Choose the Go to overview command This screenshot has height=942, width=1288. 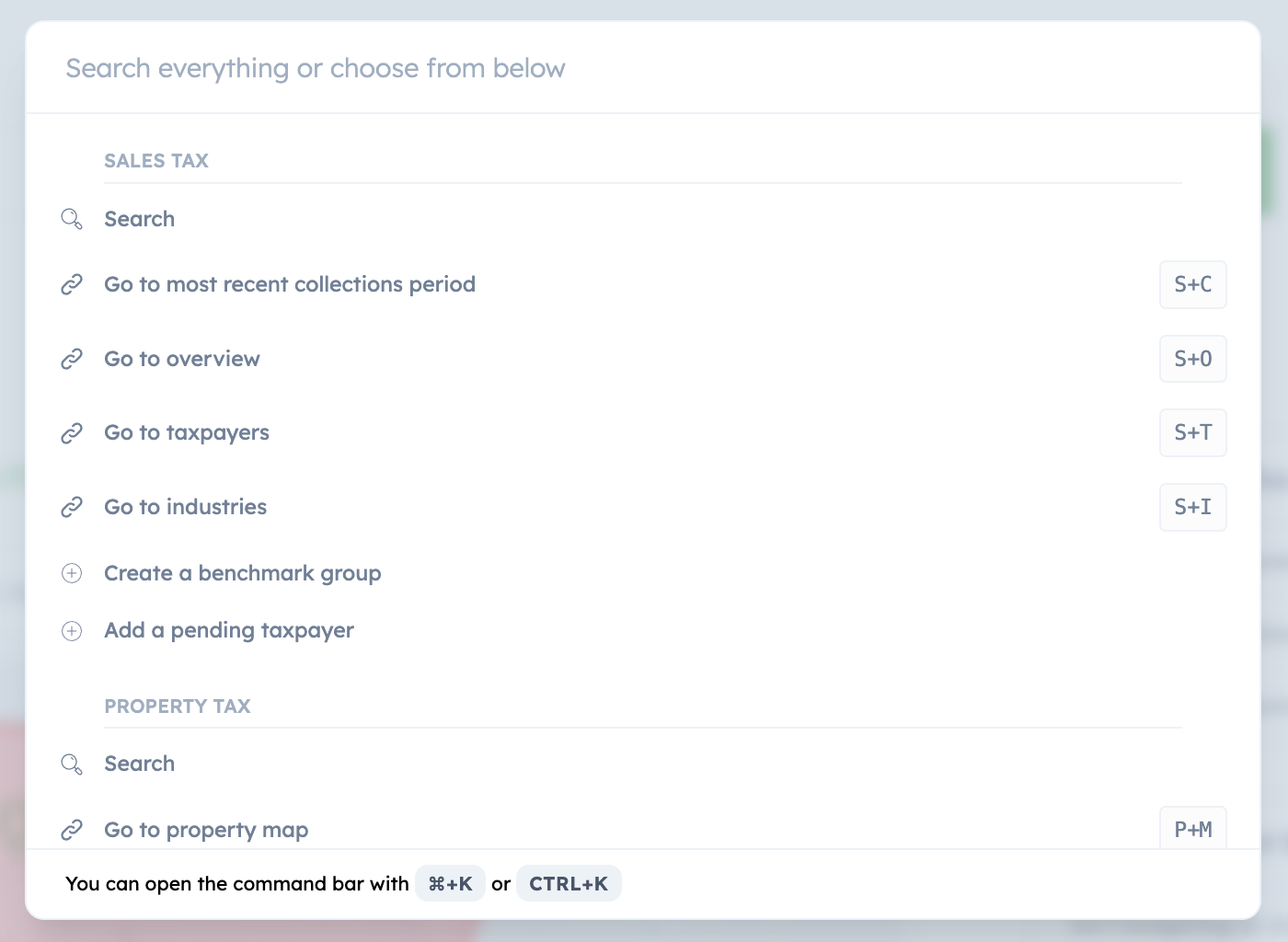point(182,359)
